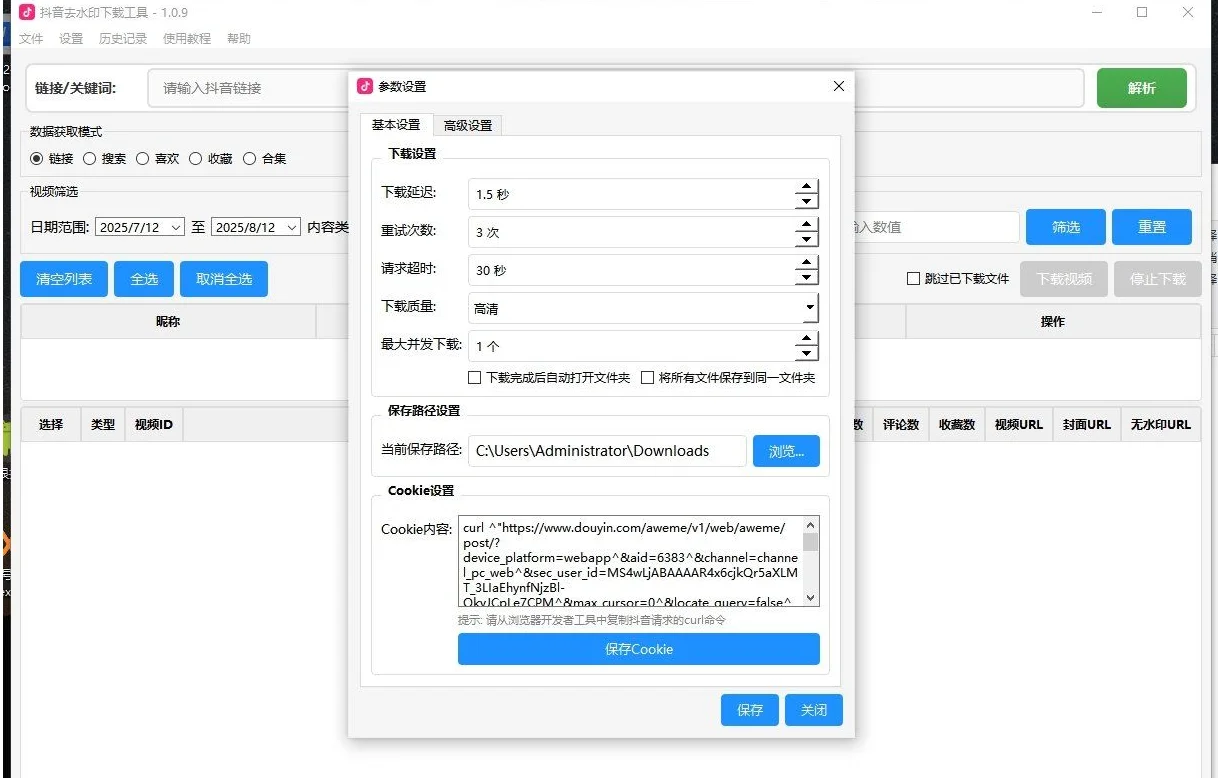Open the 设置 menu
Image resolution: width=1218 pixels, height=778 pixels.
point(71,39)
